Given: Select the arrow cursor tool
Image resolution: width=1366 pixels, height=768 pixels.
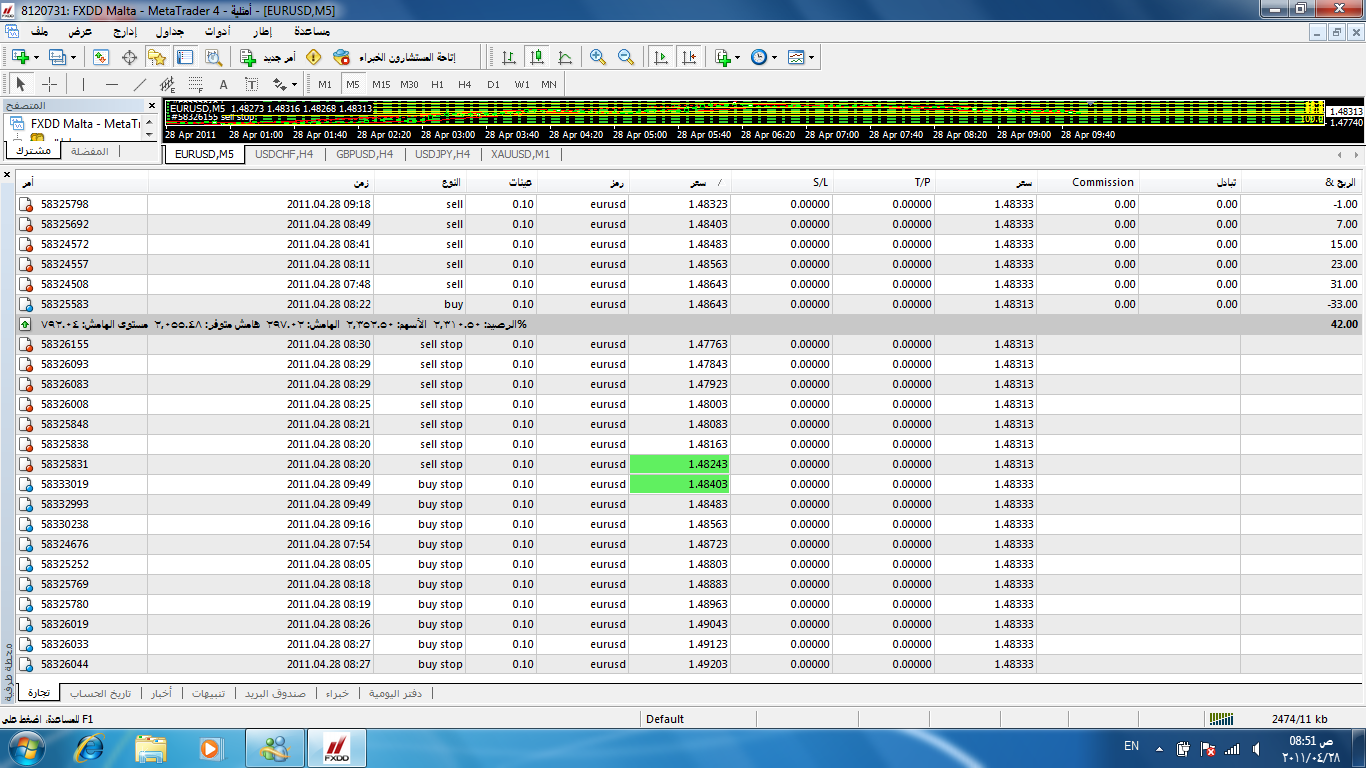Looking at the screenshot, I should [21, 84].
